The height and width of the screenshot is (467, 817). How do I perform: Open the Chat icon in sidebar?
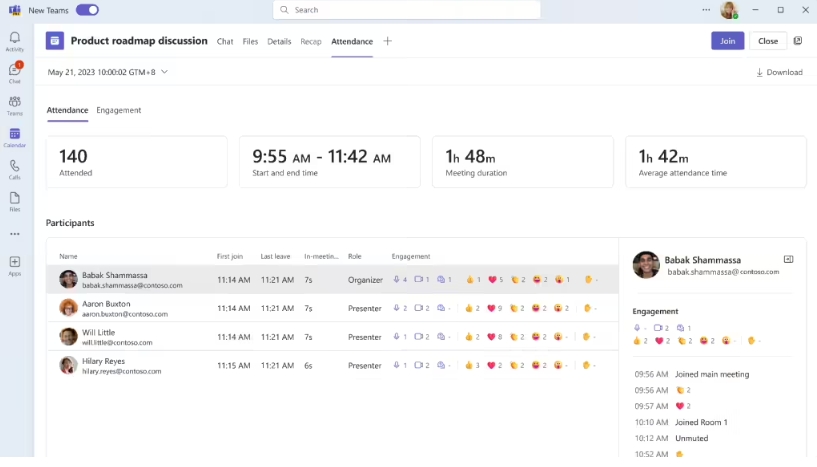click(14, 72)
